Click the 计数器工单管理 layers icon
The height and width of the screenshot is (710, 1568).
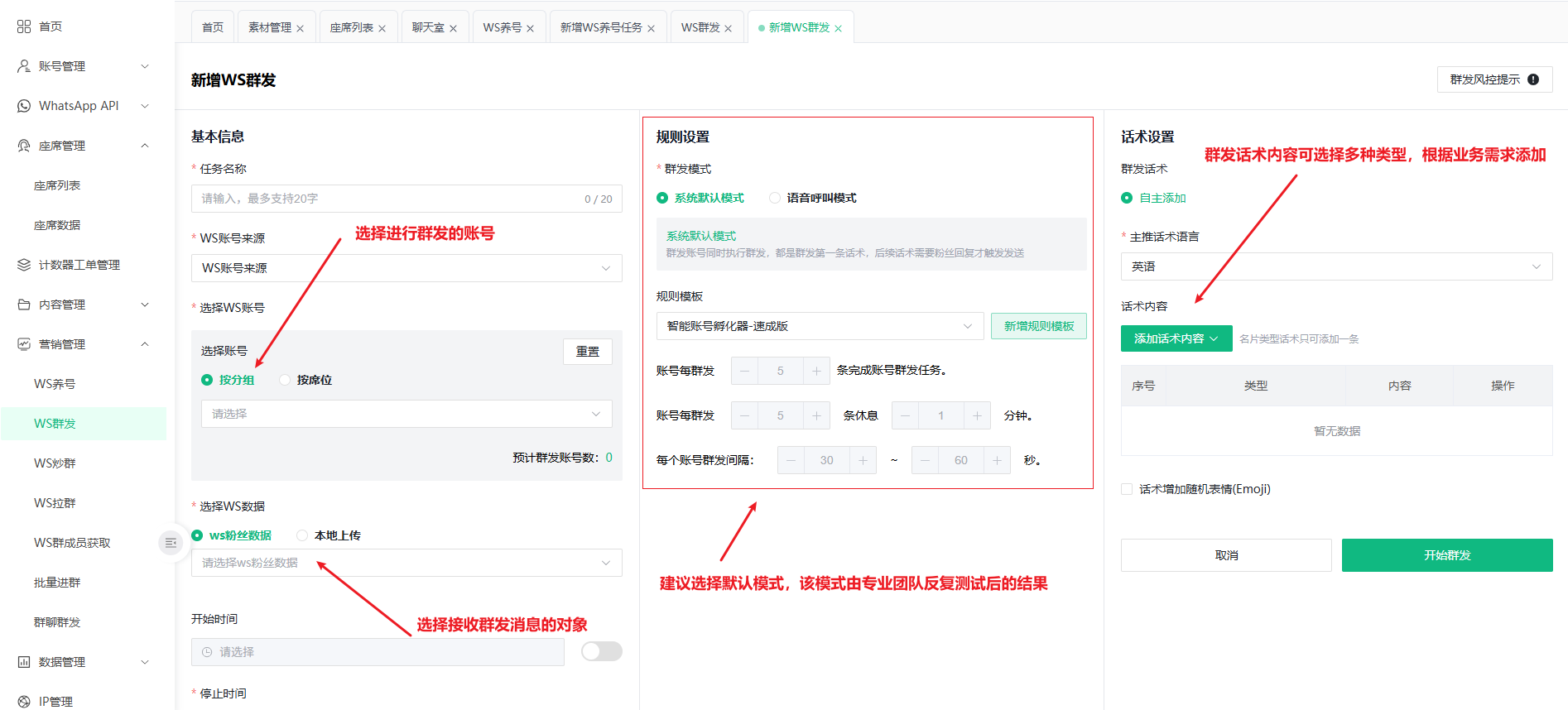24,265
